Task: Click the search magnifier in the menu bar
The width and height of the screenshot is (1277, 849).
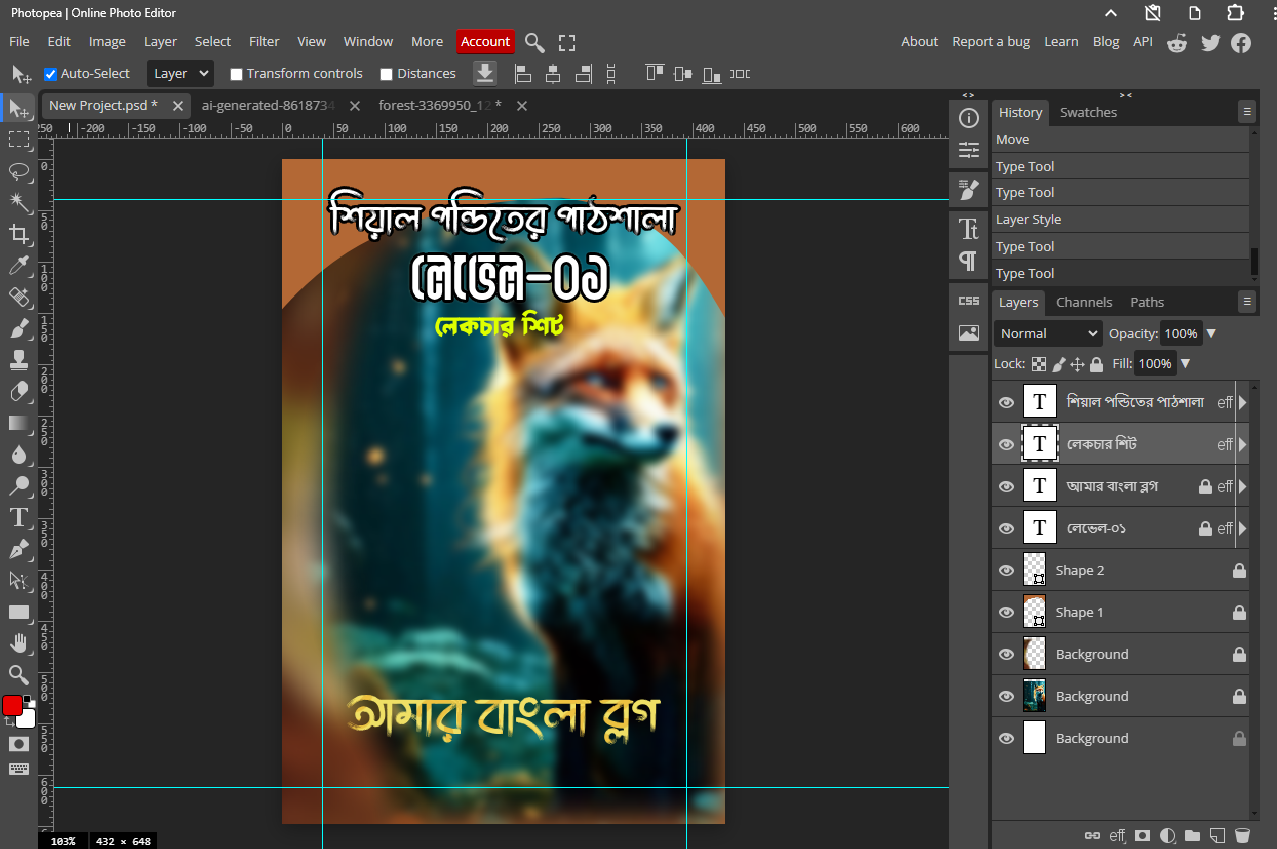Action: (535, 42)
